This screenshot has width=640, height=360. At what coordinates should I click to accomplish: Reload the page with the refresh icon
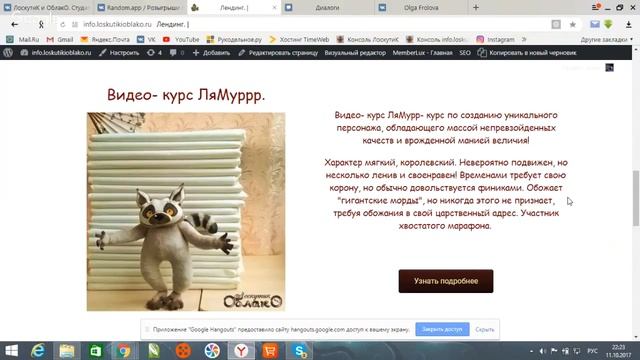pos(62,24)
